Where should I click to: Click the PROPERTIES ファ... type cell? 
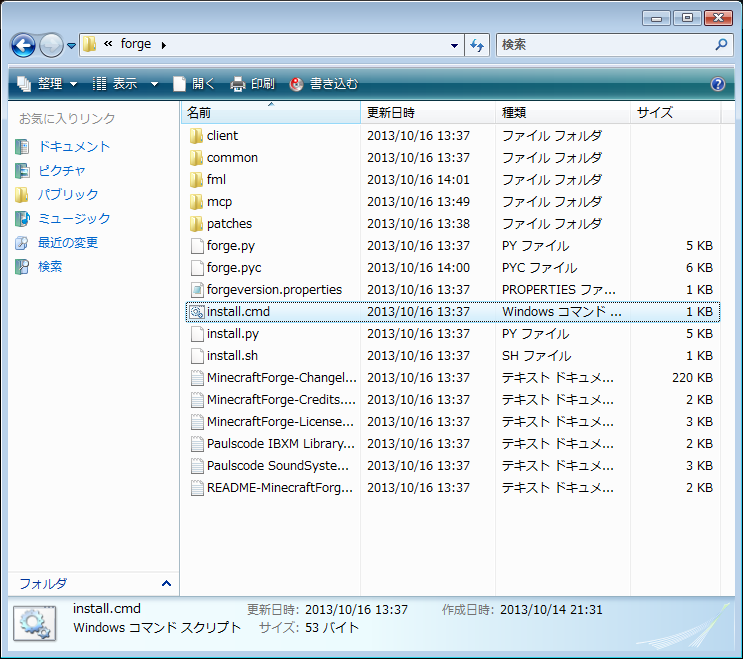pos(559,290)
